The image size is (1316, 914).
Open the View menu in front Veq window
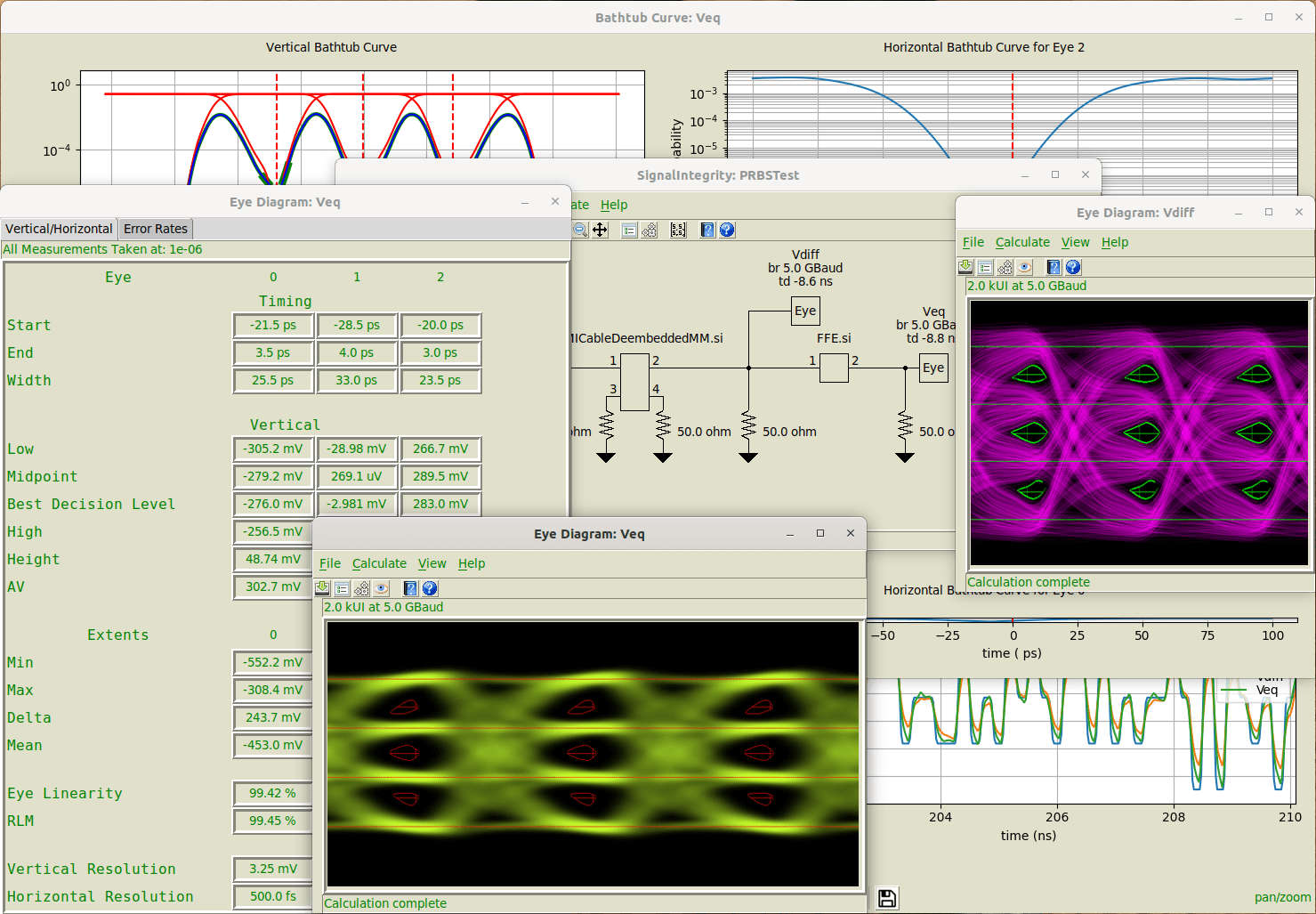pyautogui.click(x=432, y=563)
